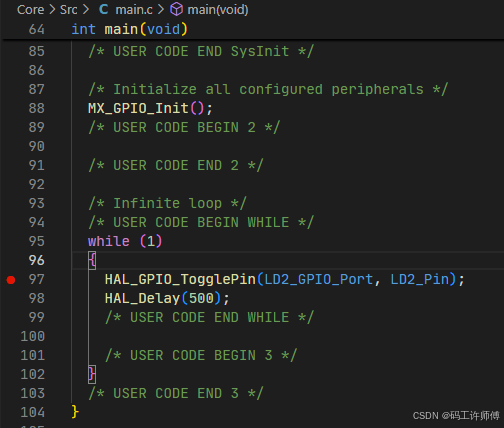Screen dimensions: 504x428
Task: Click line number 88 in gutter
Action: [37, 108]
